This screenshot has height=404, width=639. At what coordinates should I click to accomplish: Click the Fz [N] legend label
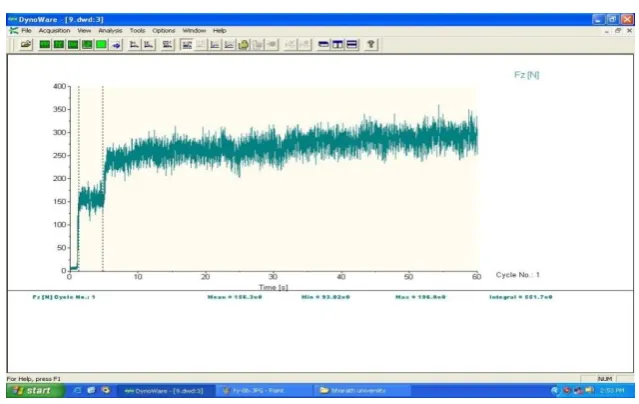pos(527,75)
